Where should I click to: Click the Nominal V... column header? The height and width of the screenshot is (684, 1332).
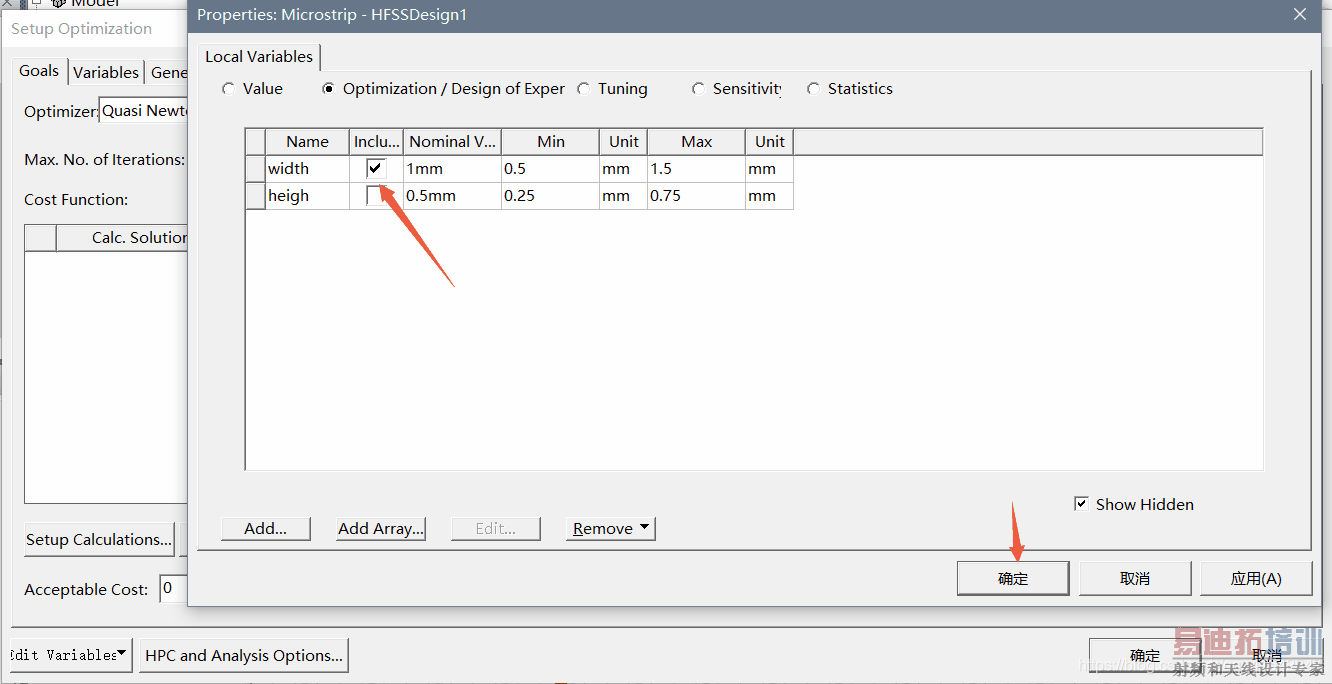[452, 142]
